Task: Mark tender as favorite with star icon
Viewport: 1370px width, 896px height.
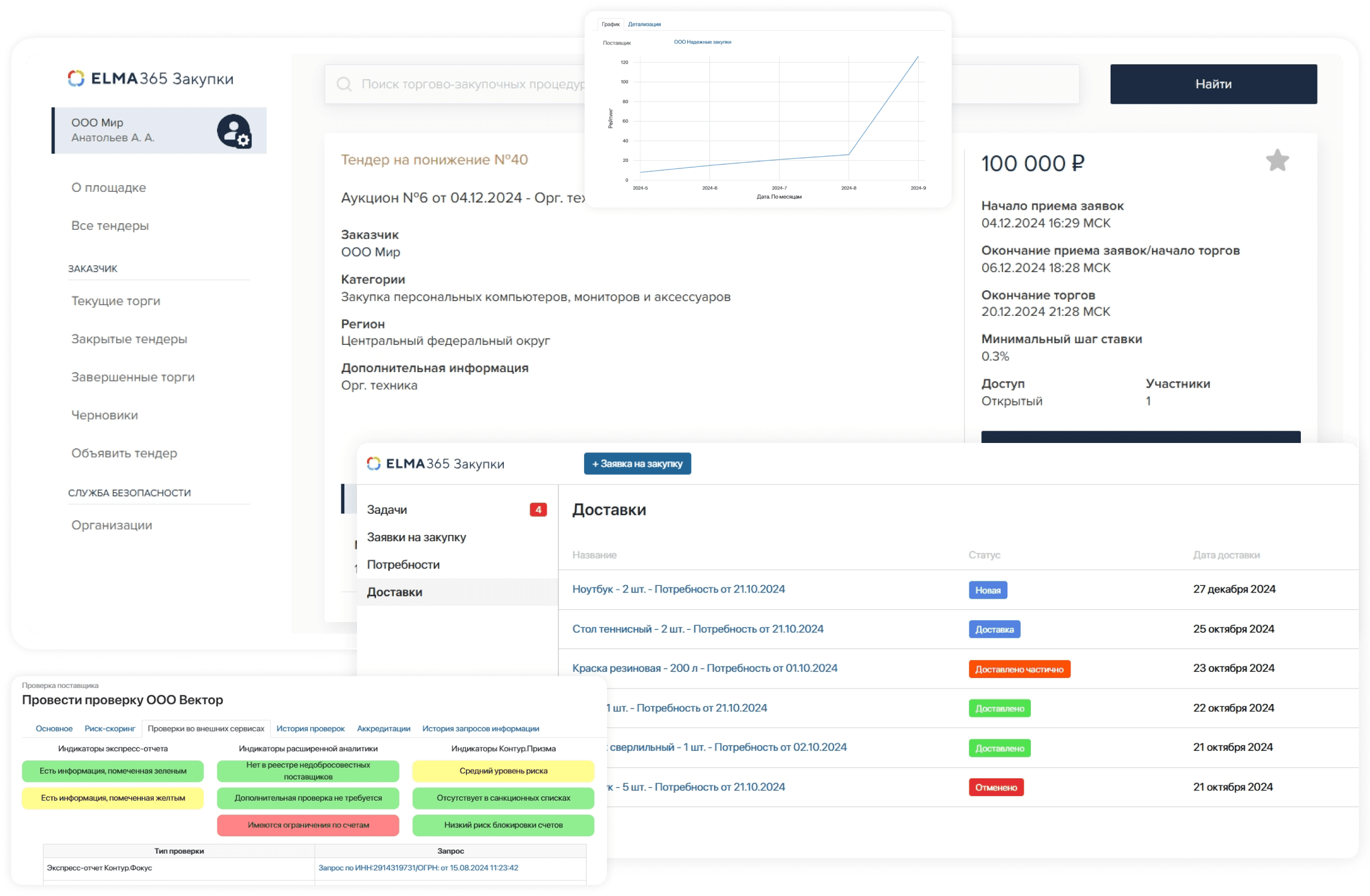Action: 1277,161
